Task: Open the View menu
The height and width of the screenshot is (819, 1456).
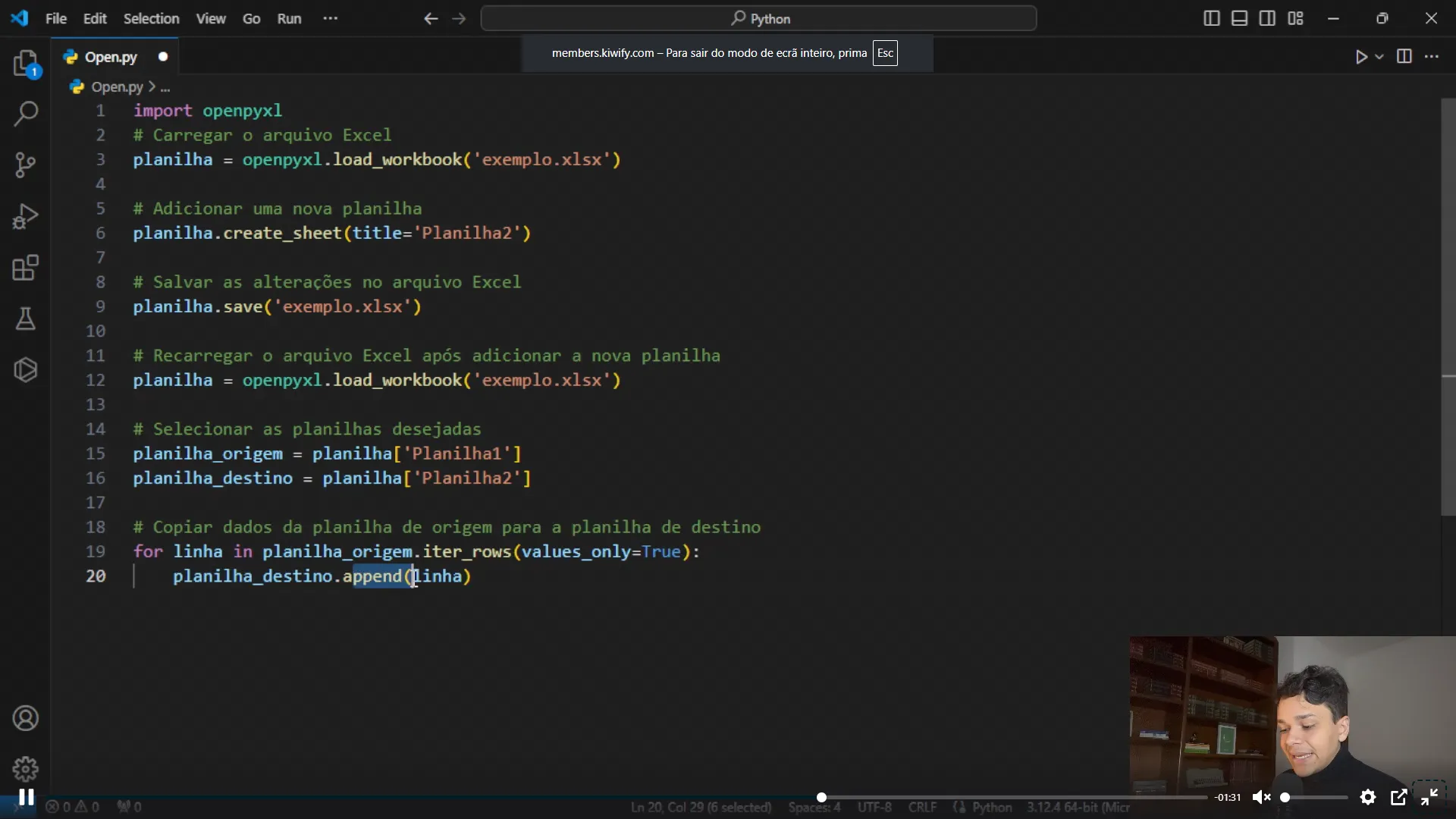Action: click(211, 18)
